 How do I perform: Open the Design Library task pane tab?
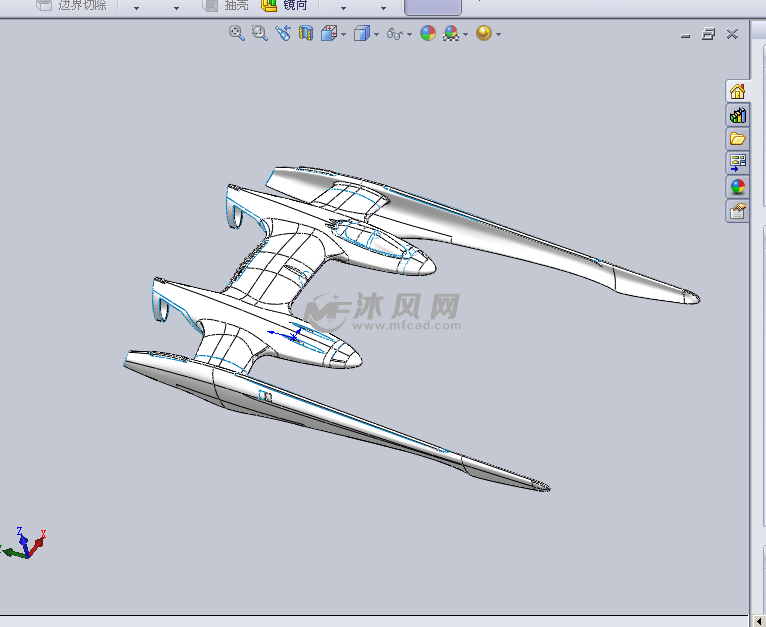click(x=737, y=115)
